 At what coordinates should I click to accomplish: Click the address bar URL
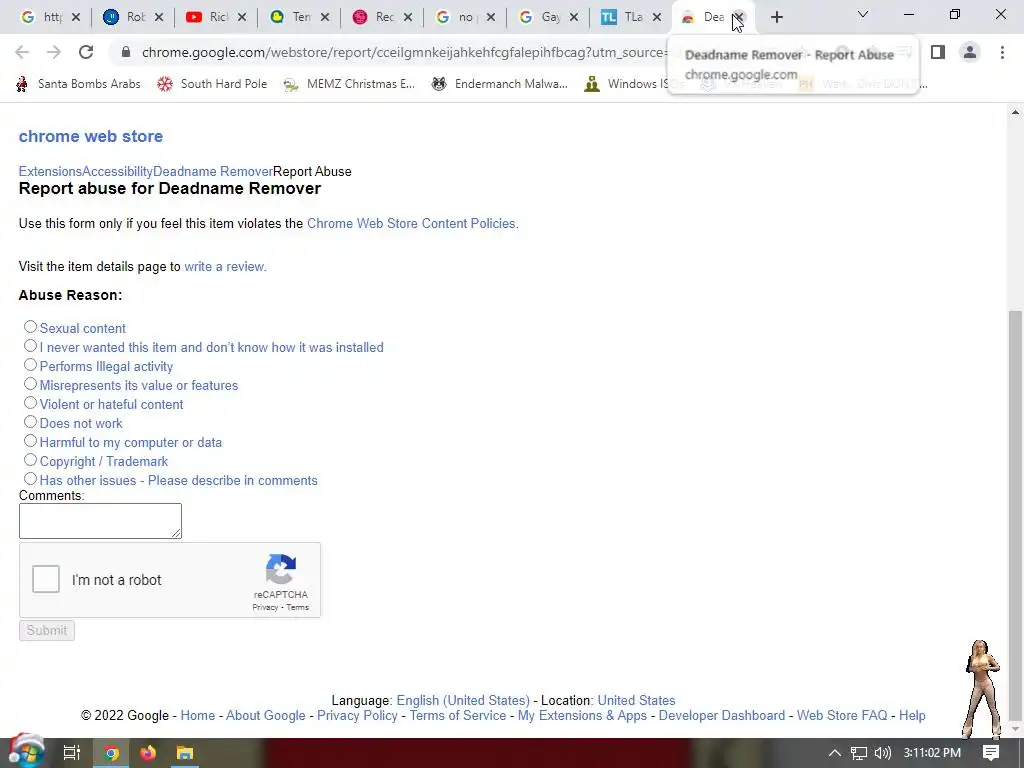click(405, 52)
